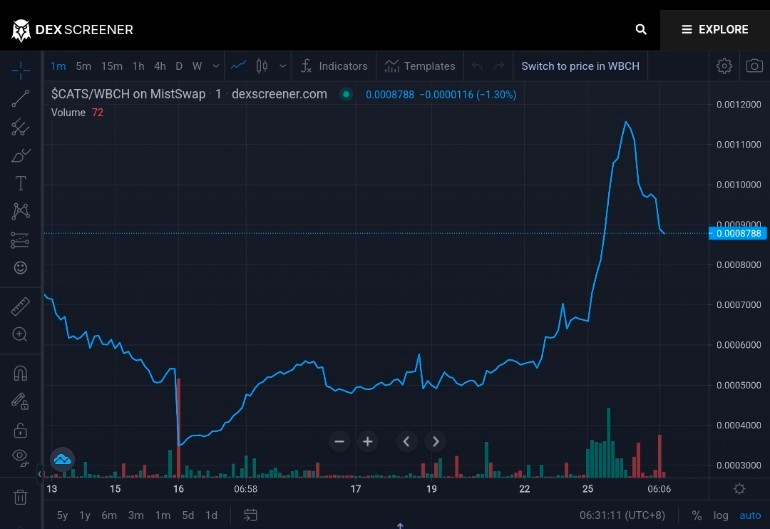Open chart settings gear icon
Viewport: 770px width, 529px height.
724,66
